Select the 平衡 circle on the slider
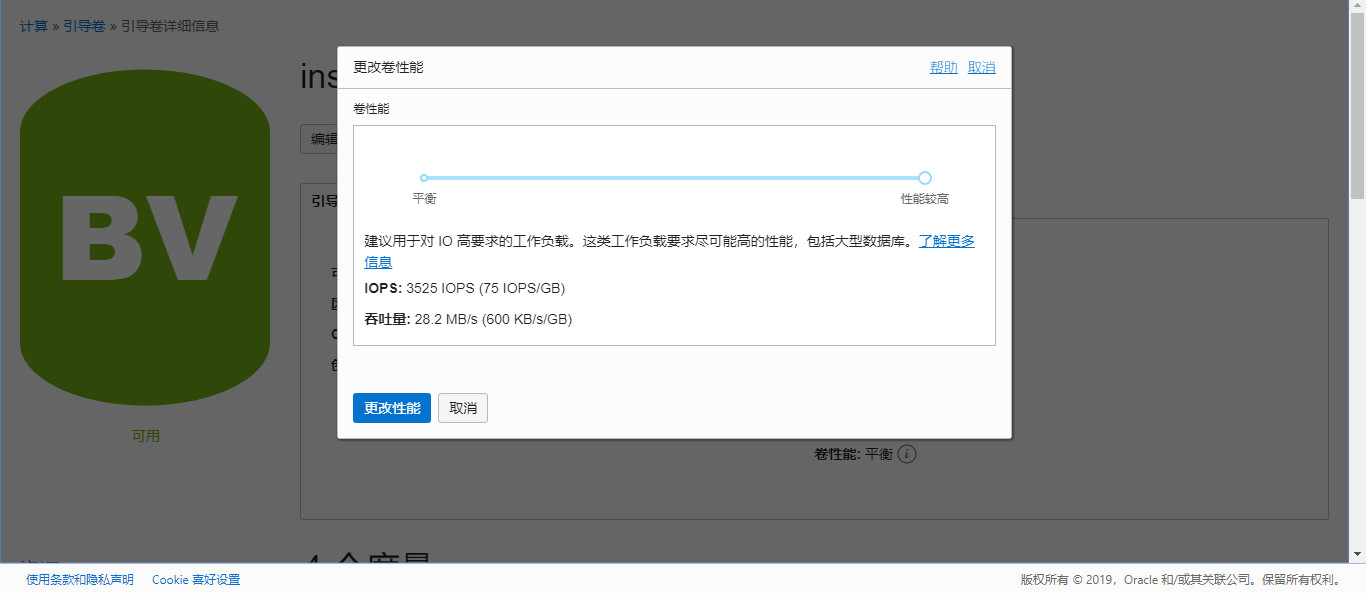Viewport: 1366px width, 593px height. click(x=424, y=178)
